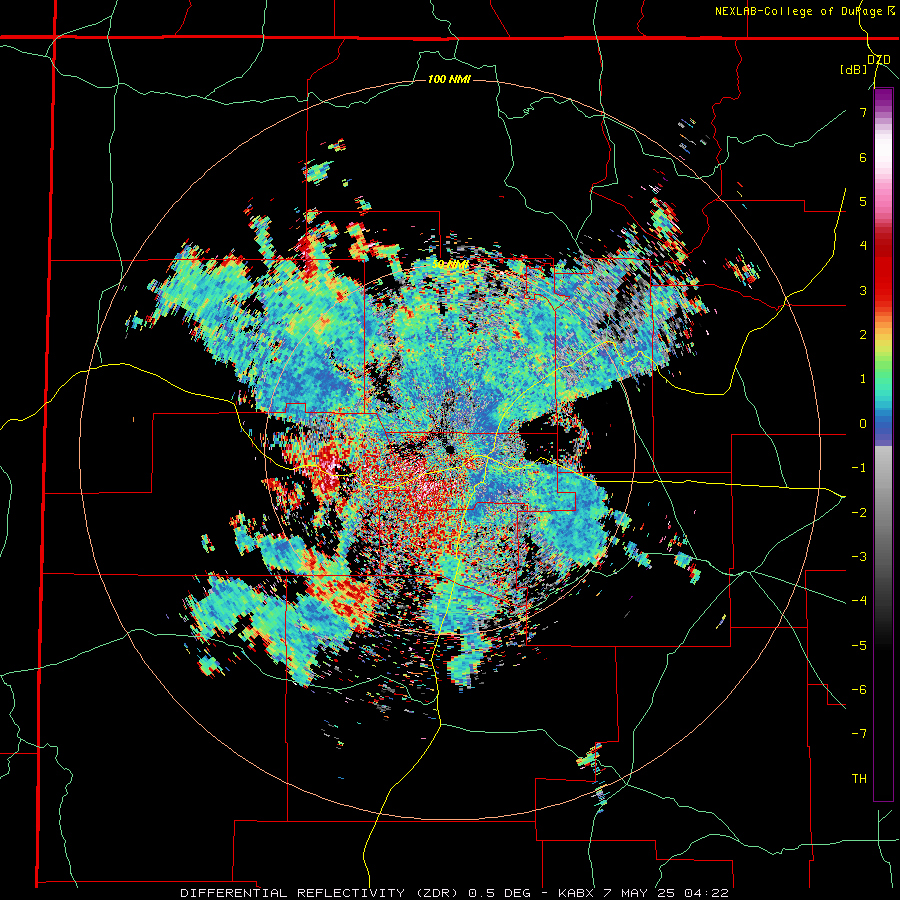
Task: Click the Differential Reflectivity caption at bottom
Action: tap(454, 893)
